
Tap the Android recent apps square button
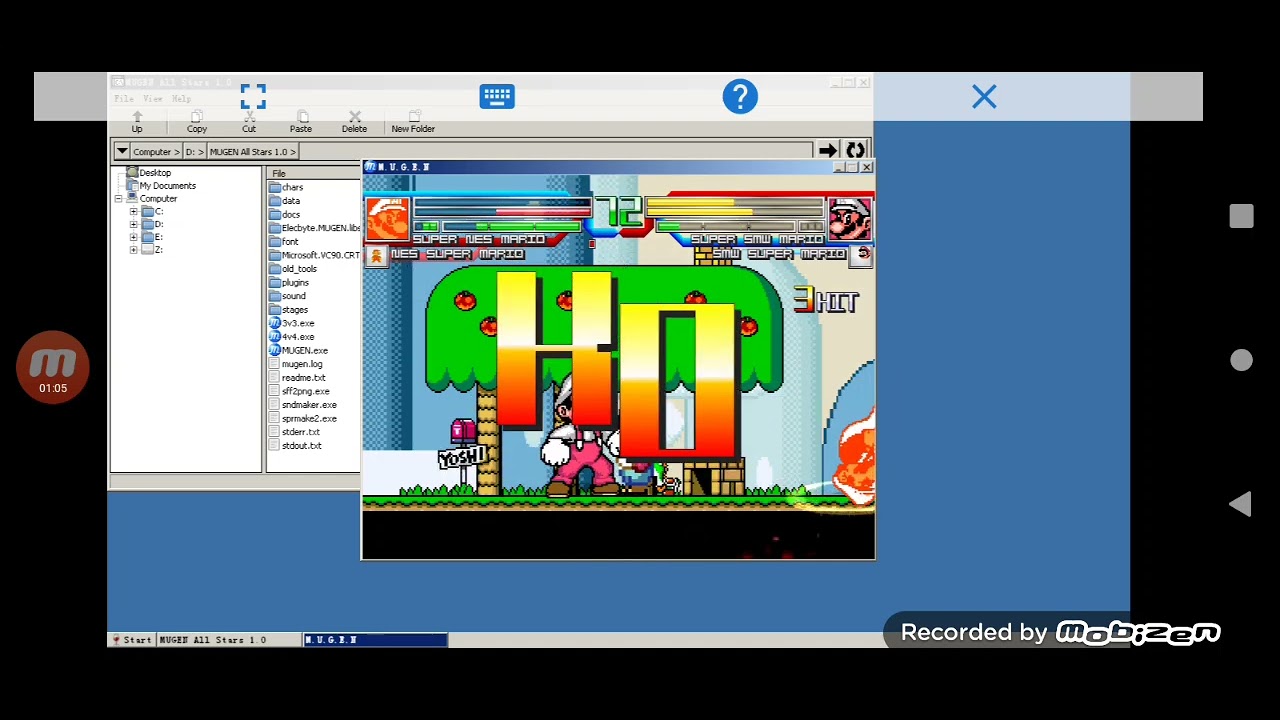pyautogui.click(x=1241, y=216)
